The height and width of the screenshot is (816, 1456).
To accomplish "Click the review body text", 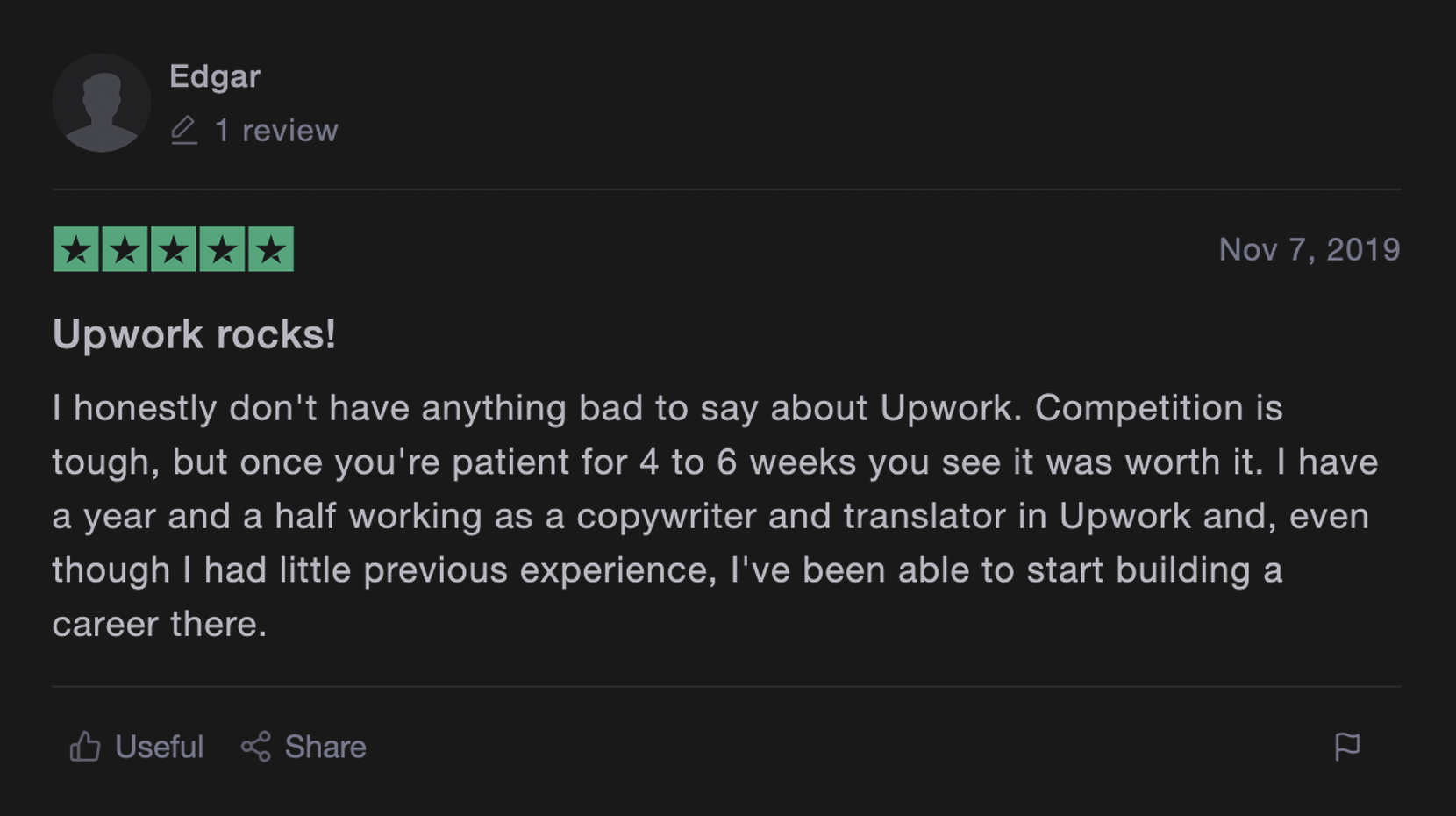I will (715, 516).
